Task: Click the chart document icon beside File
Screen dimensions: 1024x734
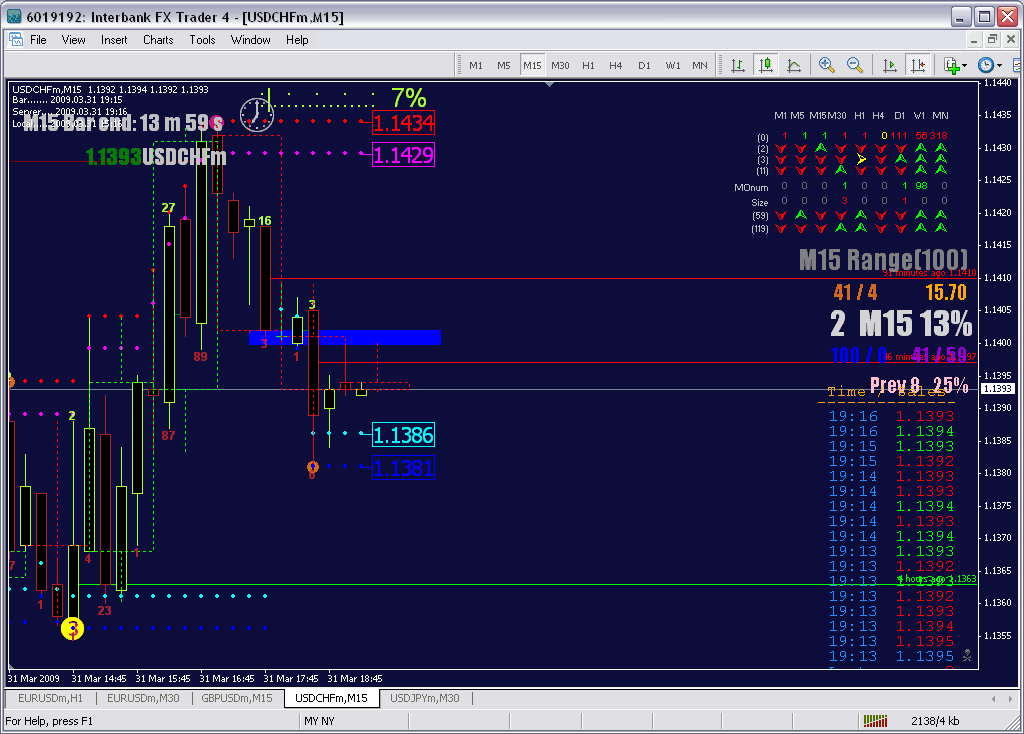Action: point(16,40)
